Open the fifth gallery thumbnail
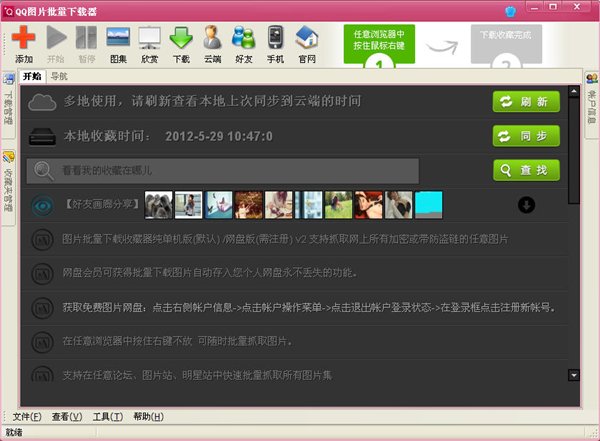This screenshot has width=600, height=441. point(279,205)
